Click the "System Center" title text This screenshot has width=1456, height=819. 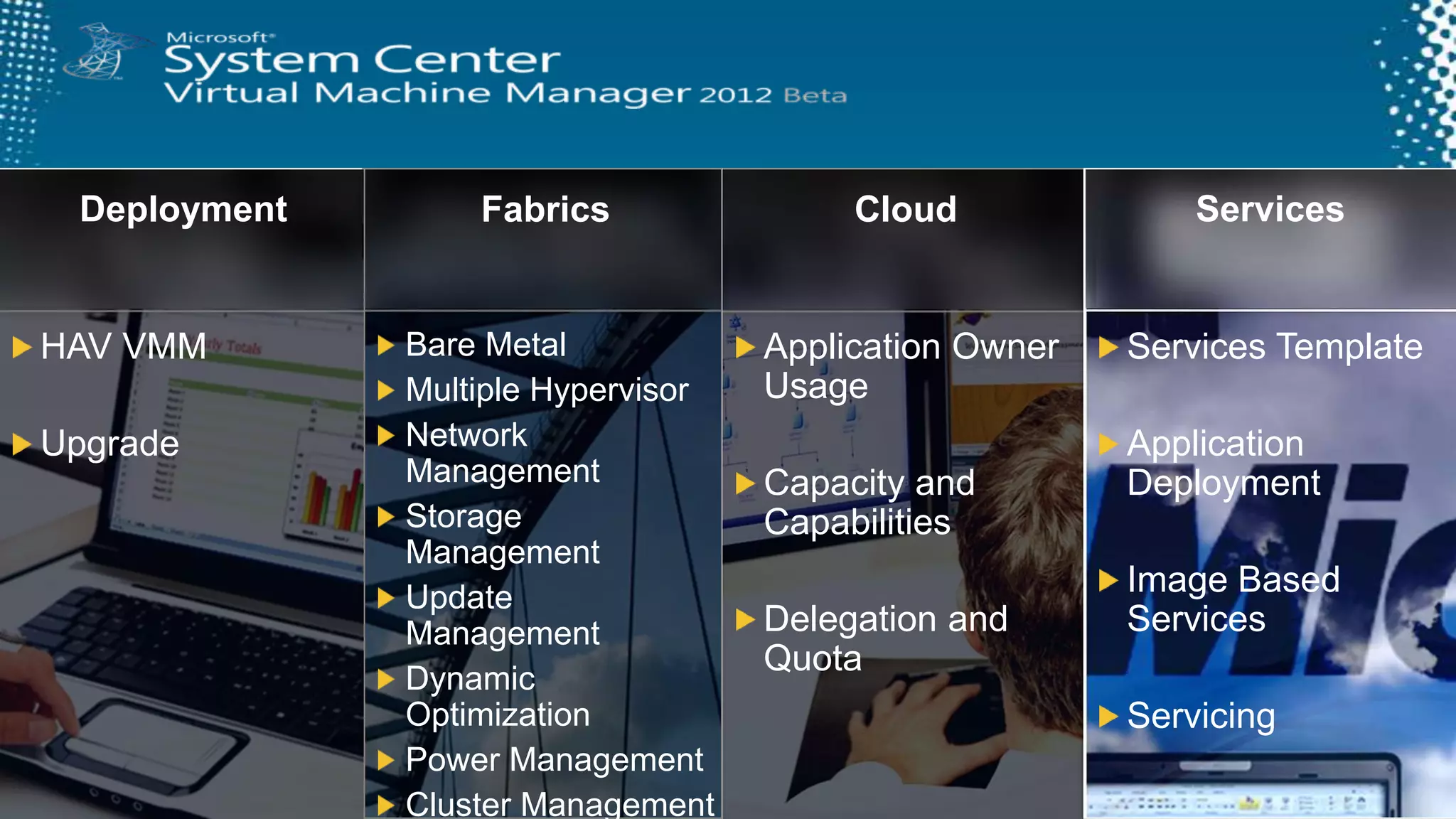pyautogui.click(x=363, y=60)
